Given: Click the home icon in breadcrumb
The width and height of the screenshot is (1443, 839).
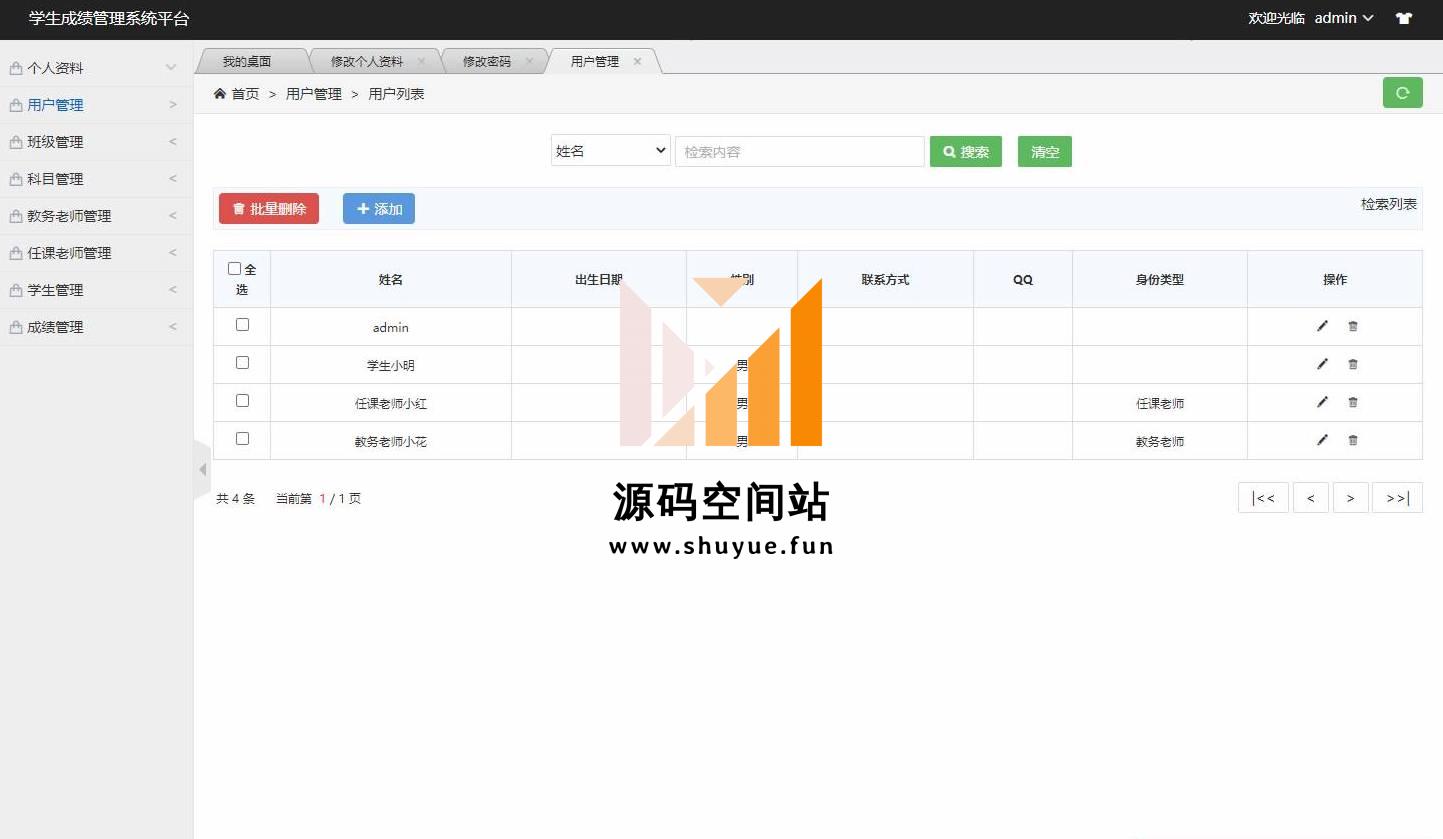Looking at the screenshot, I should click(220, 94).
